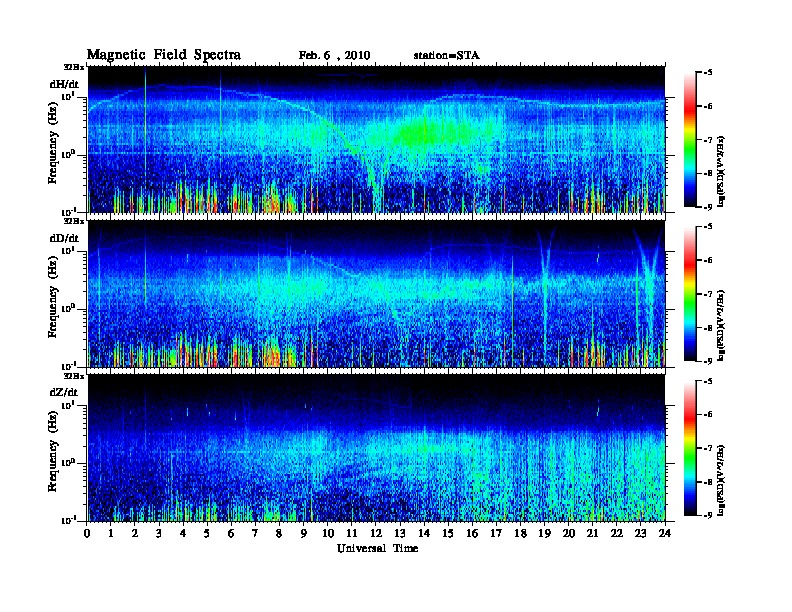
Task: Click the "8" hour tick label
Action: point(279,533)
